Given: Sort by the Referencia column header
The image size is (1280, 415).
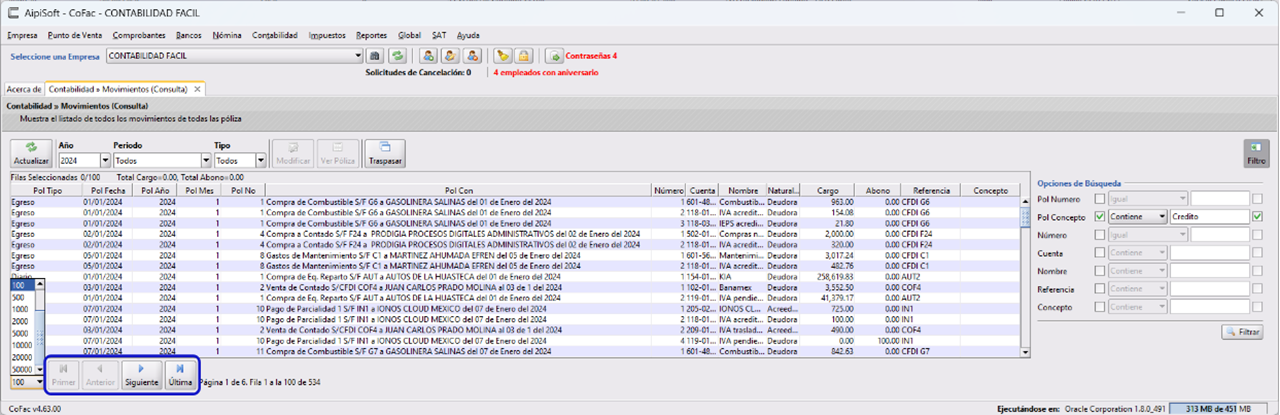Looking at the screenshot, I should tap(930, 189).
